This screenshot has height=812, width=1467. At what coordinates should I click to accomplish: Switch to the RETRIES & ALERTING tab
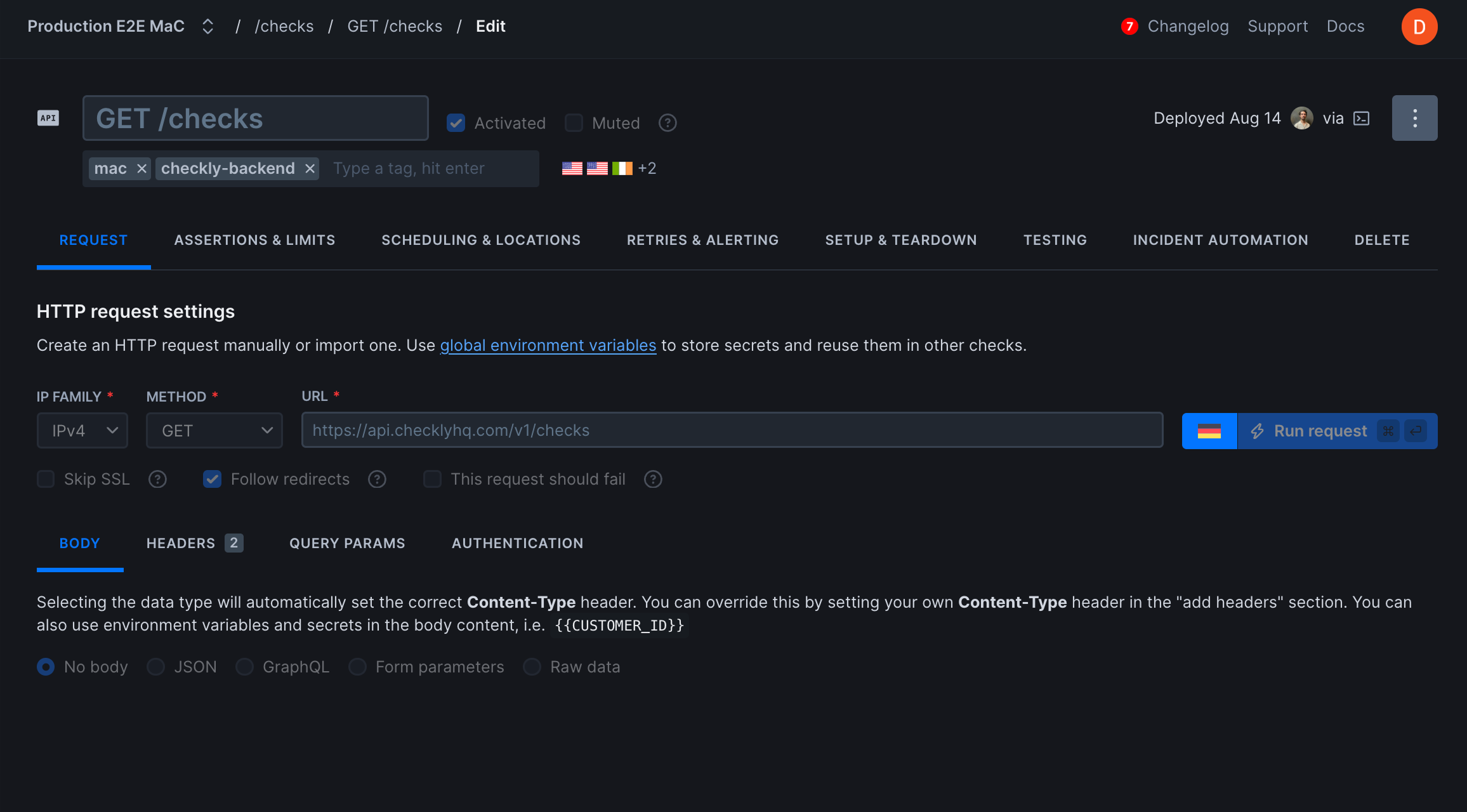click(x=702, y=240)
